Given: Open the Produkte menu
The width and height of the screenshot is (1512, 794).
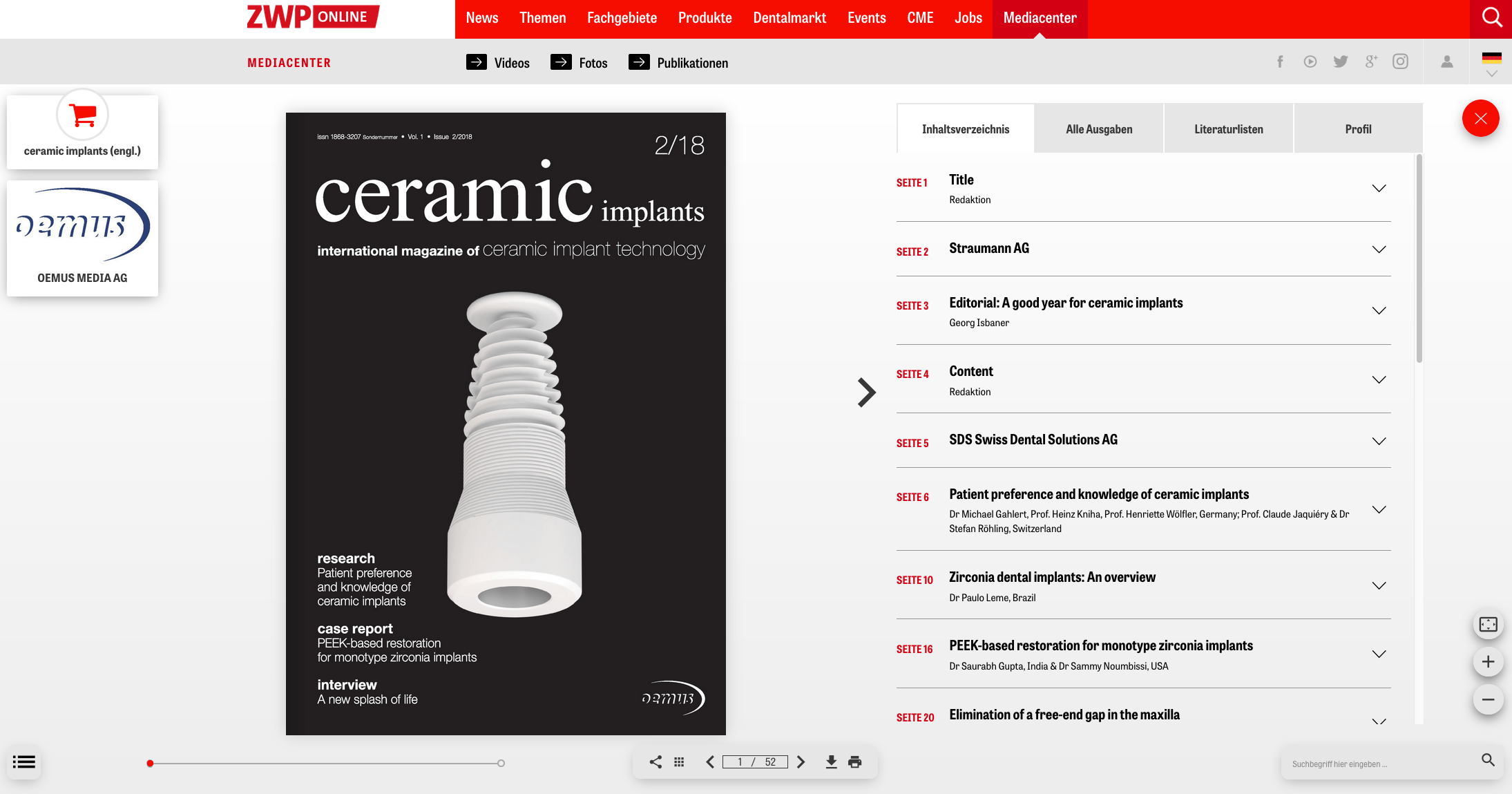Looking at the screenshot, I should [x=705, y=18].
